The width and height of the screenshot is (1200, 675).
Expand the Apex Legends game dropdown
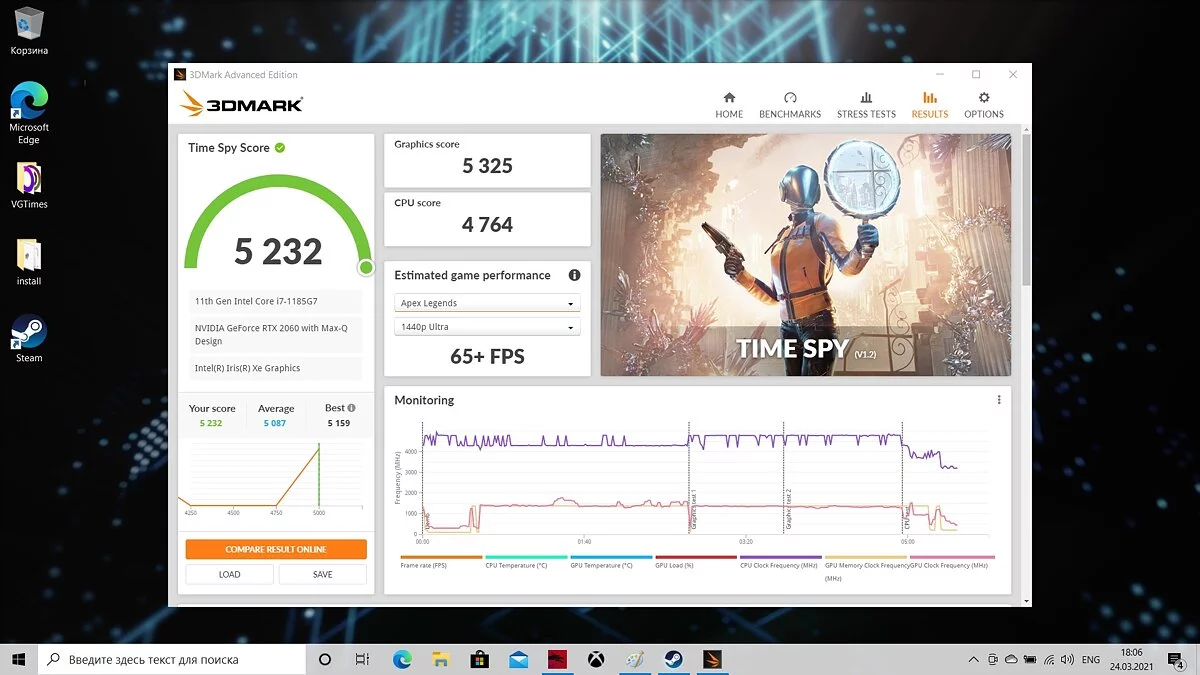[487, 303]
